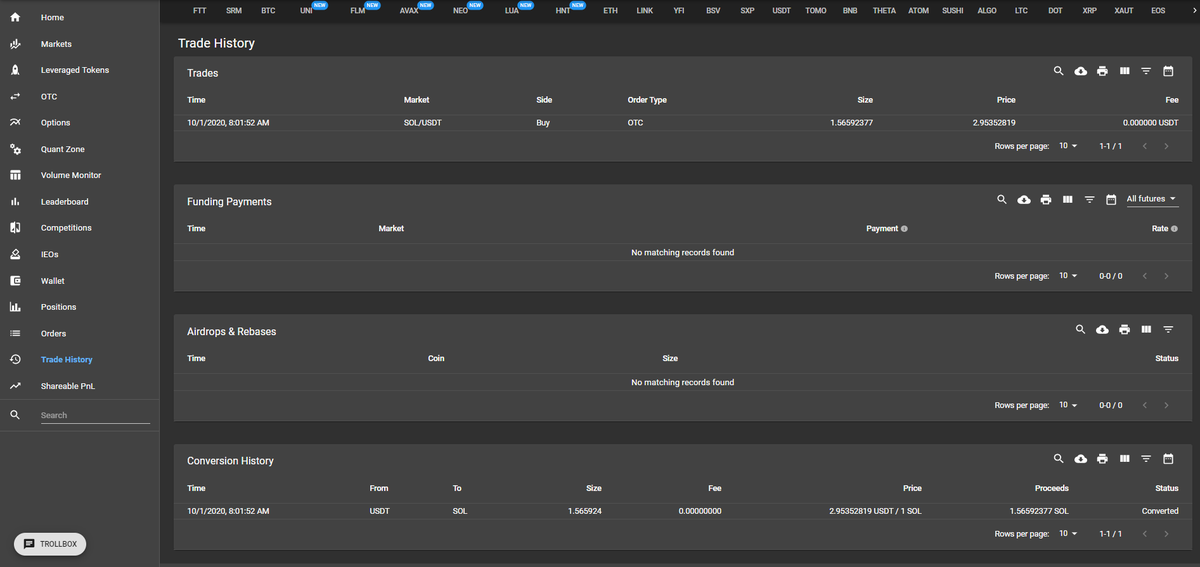Image resolution: width=1200 pixels, height=567 pixels.
Task: Download Trades table as CSV
Action: tap(1081, 71)
